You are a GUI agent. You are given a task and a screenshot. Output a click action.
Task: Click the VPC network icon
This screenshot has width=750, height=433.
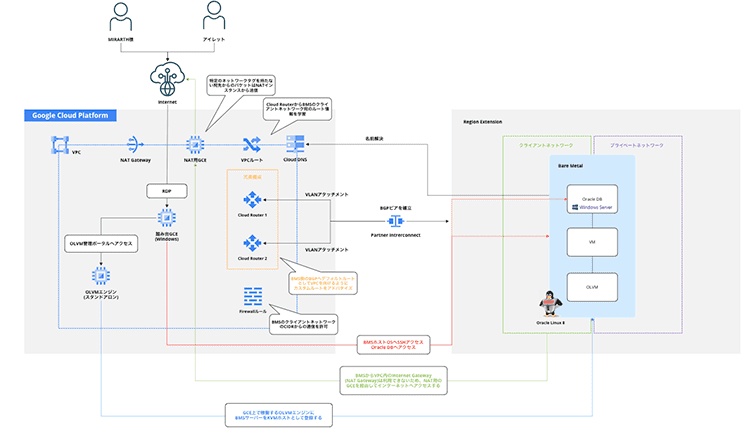tap(60, 145)
